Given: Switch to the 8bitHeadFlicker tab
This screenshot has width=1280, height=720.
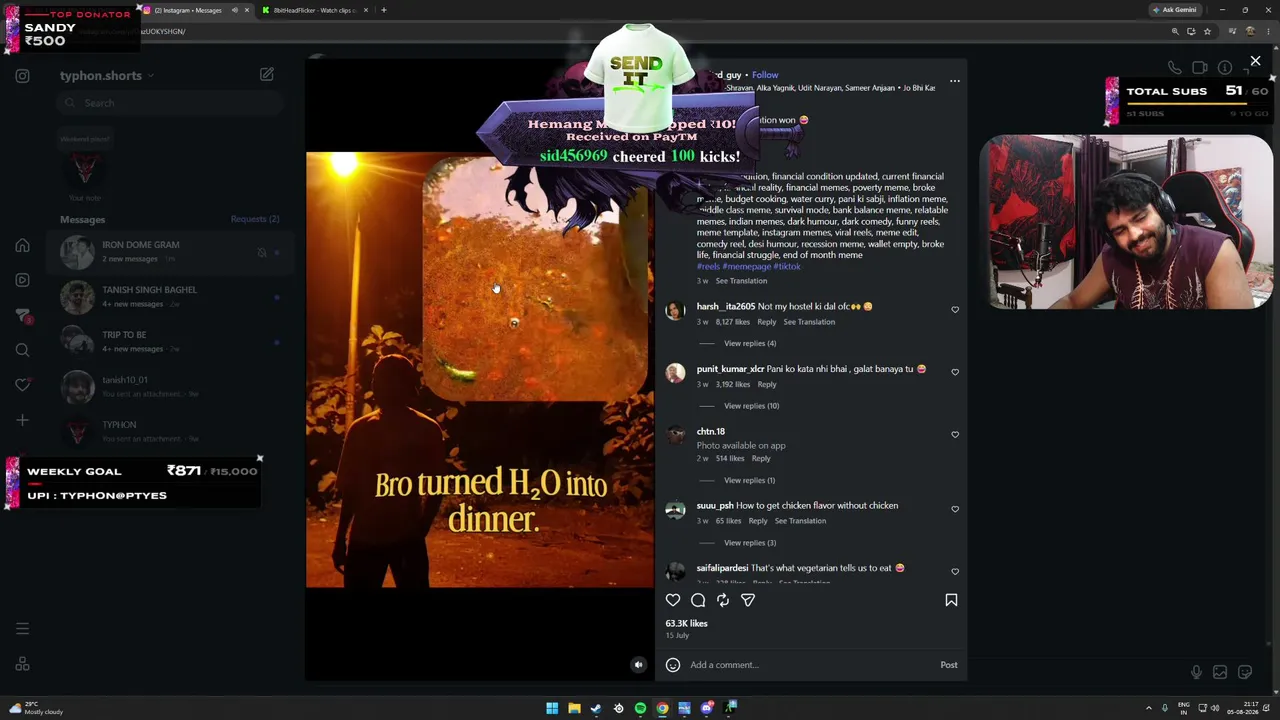Looking at the screenshot, I should click(316, 10).
